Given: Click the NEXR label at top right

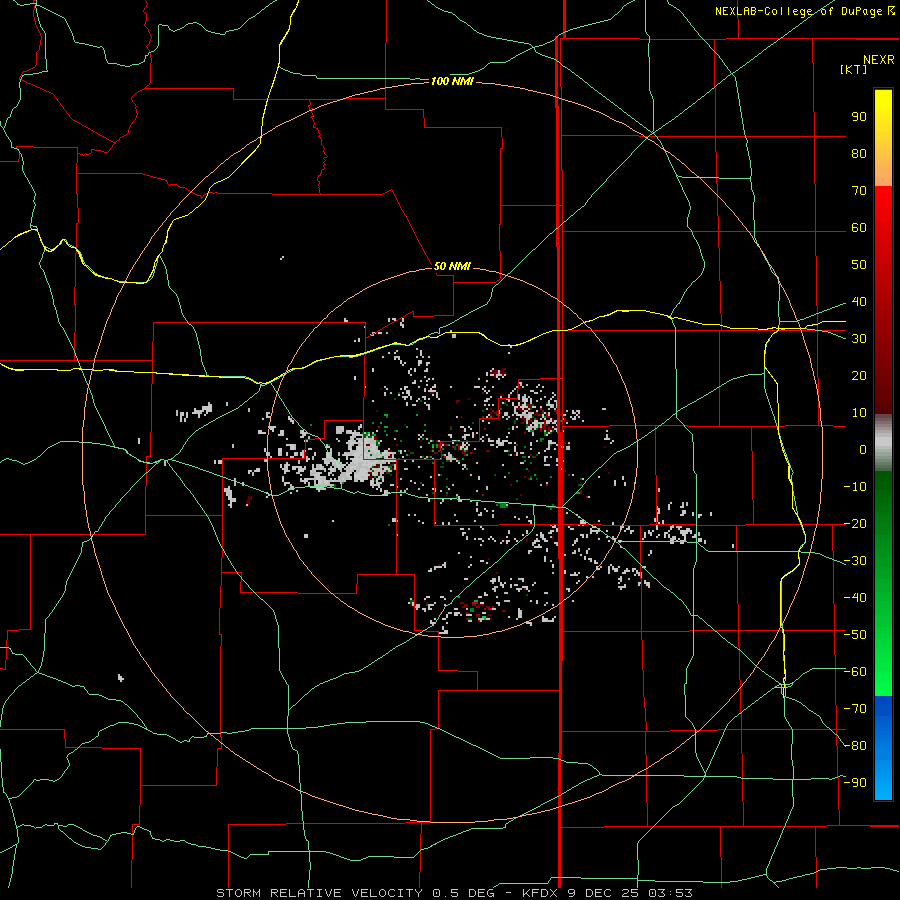Looking at the screenshot, I should (879, 60).
